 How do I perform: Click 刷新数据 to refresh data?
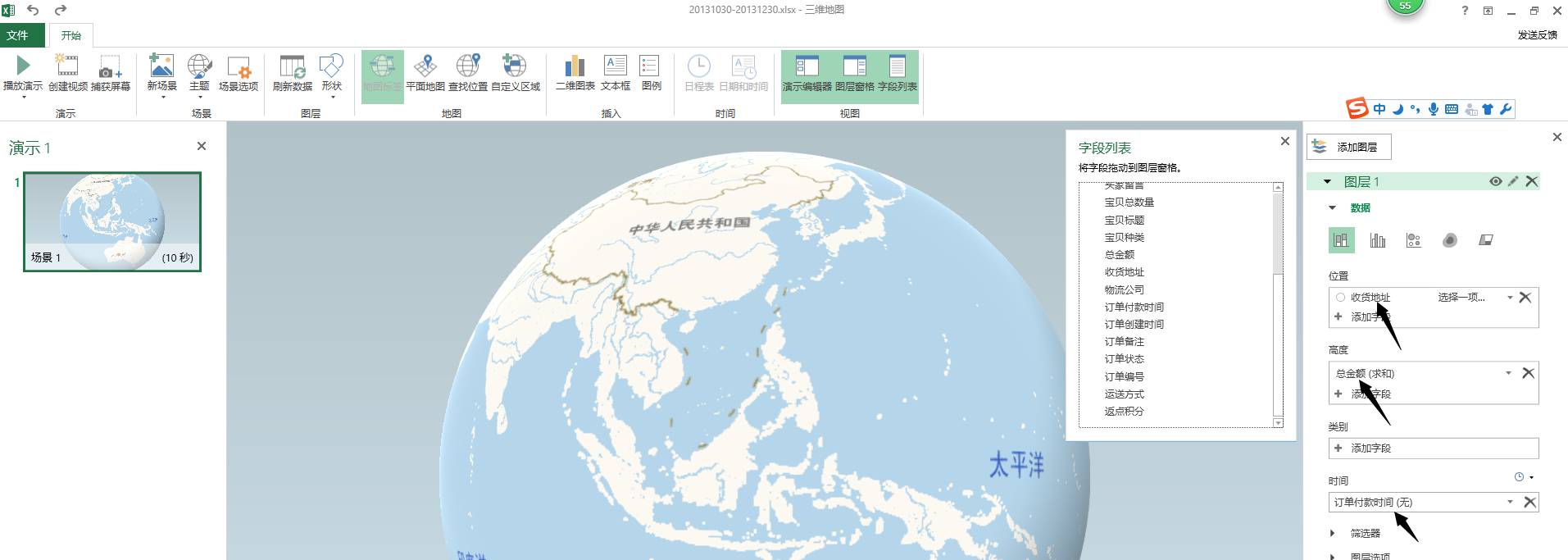pos(293,74)
